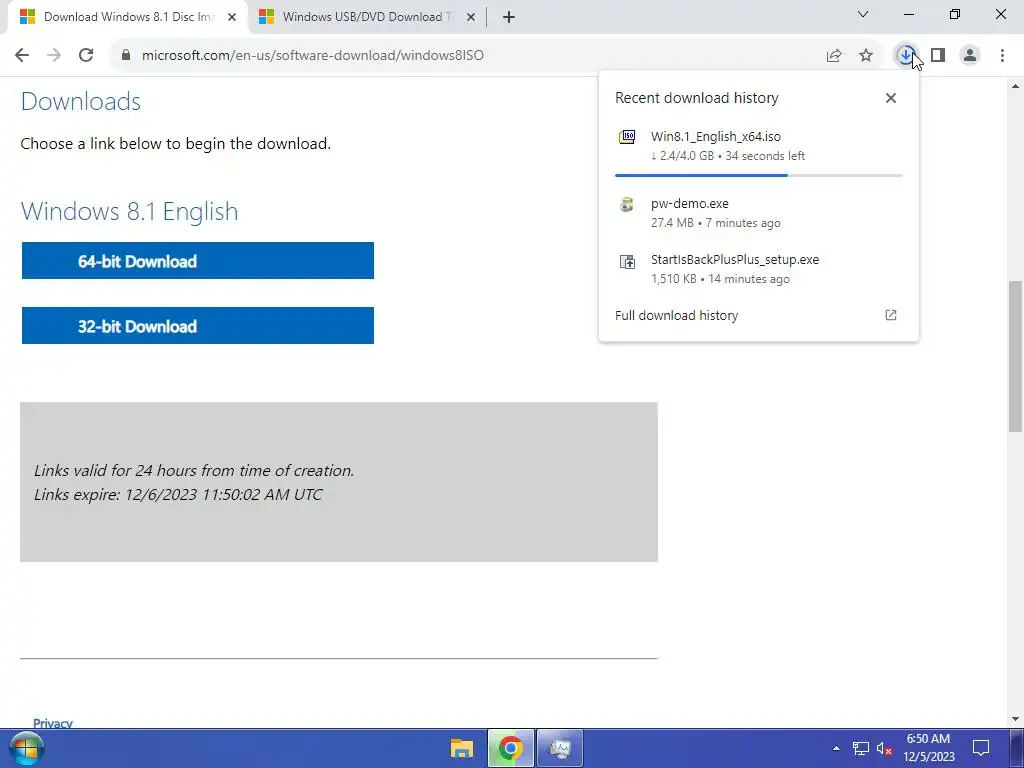Open the notification center icon
The image size is (1024, 768).
point(981,748)
